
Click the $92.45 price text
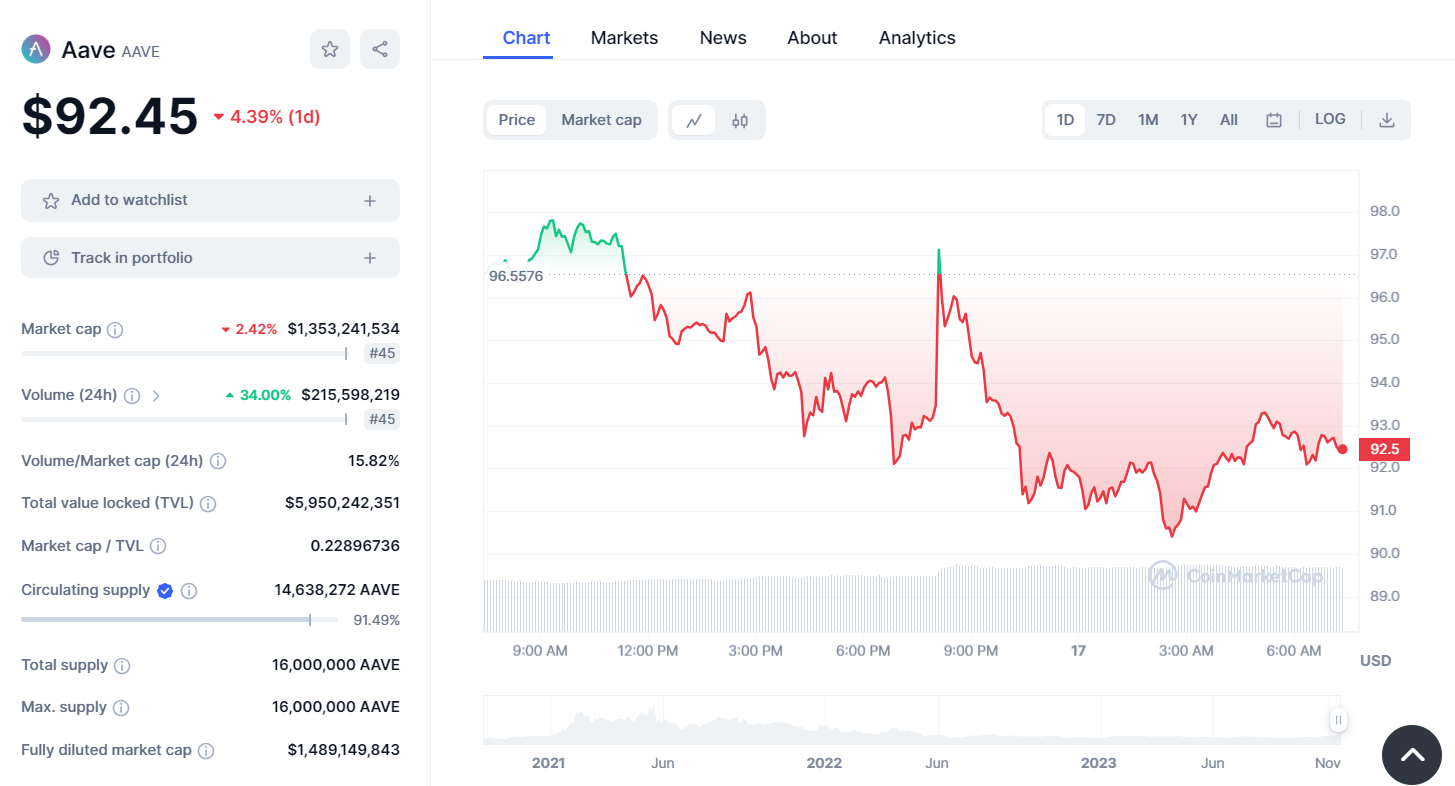click(x=110, y=117)
